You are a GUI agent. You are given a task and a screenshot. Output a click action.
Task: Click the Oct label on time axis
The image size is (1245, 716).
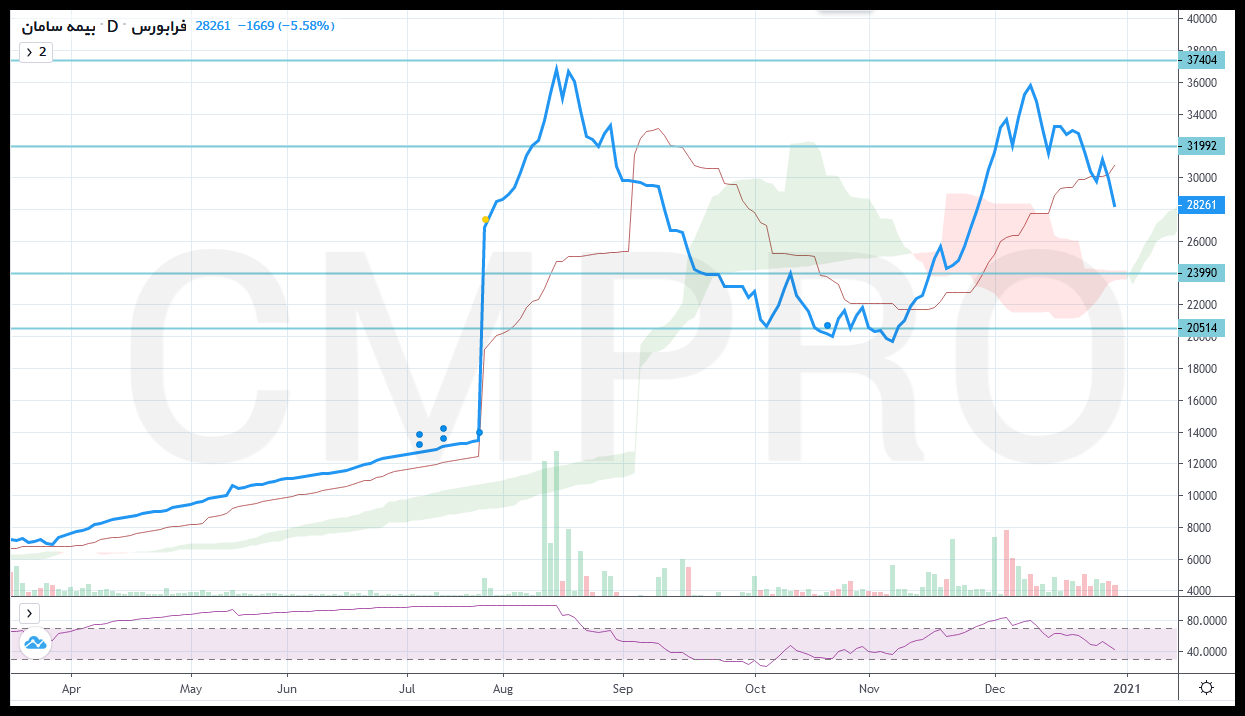(755, 688)
